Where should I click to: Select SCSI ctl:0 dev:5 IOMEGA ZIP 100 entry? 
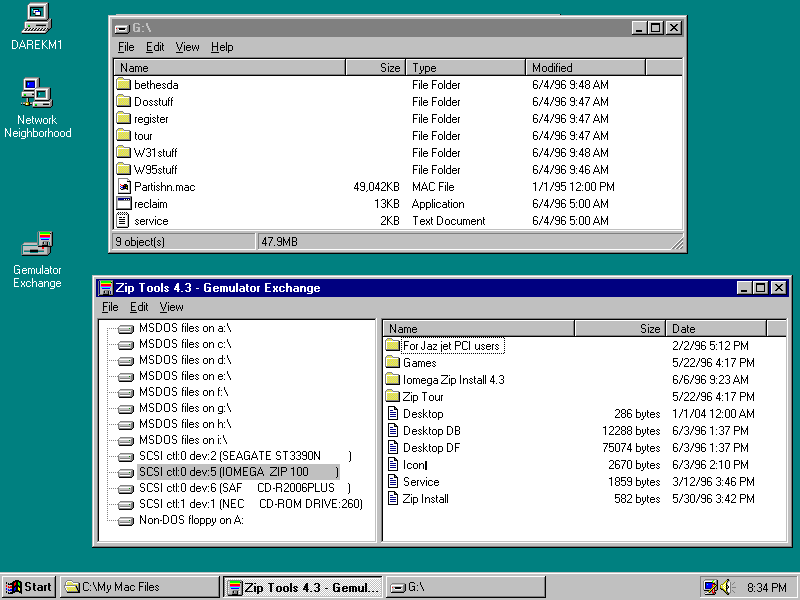tap(238, 471)
